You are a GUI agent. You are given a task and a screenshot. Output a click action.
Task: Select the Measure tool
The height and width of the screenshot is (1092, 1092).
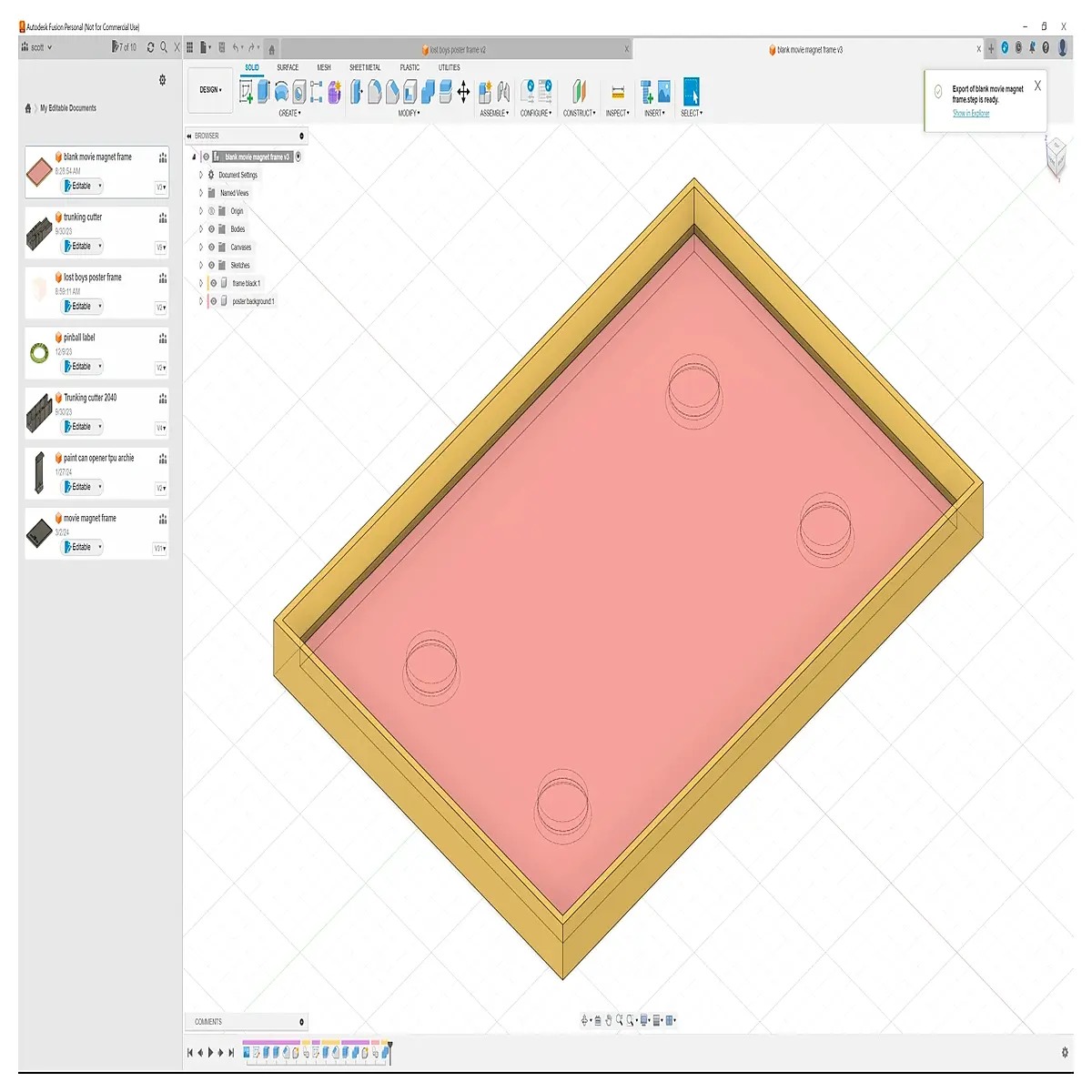coord(618,92)
